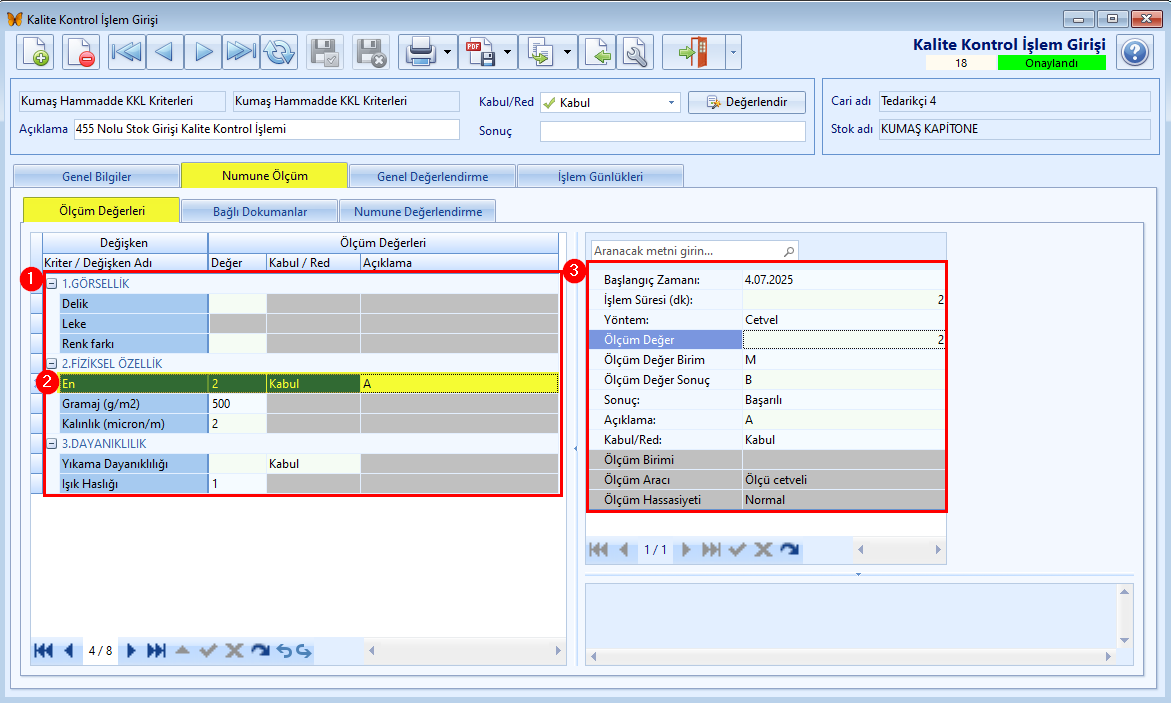Click the search magnifier in the 'Aranacak metni girin' box

pyautogui.click(x=789, y=251)
